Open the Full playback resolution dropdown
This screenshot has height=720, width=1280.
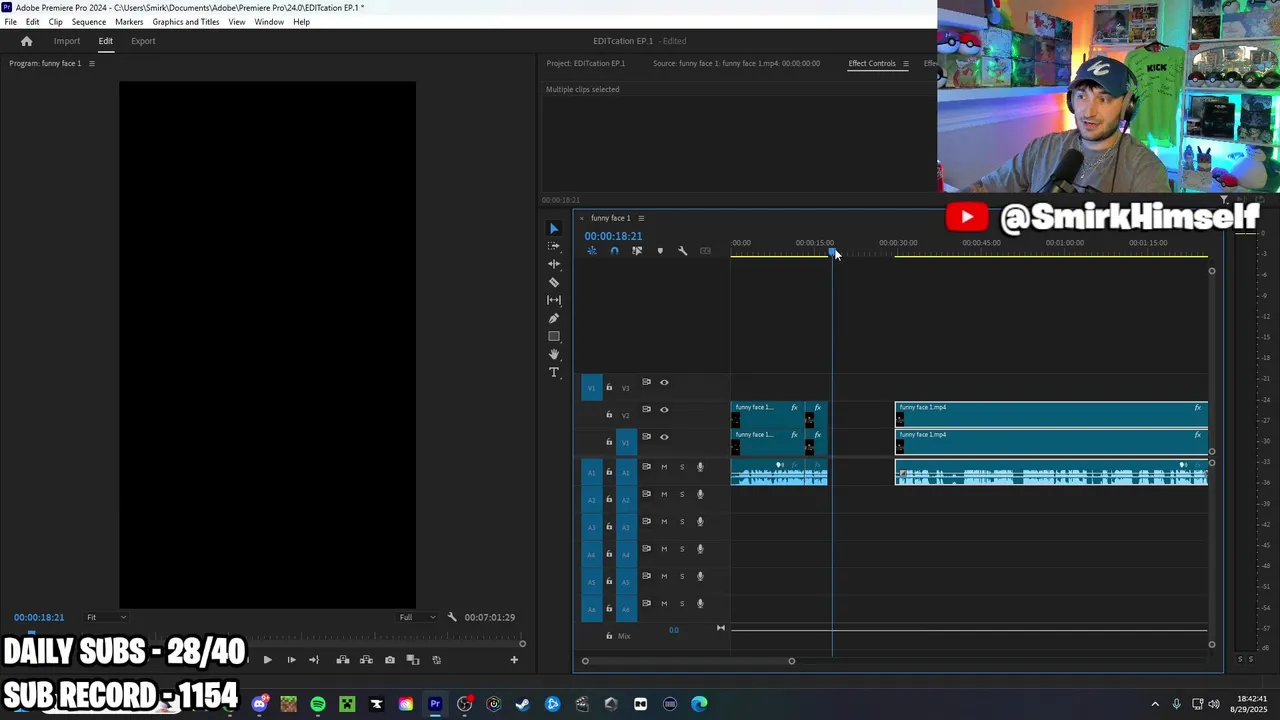(417, 617)
